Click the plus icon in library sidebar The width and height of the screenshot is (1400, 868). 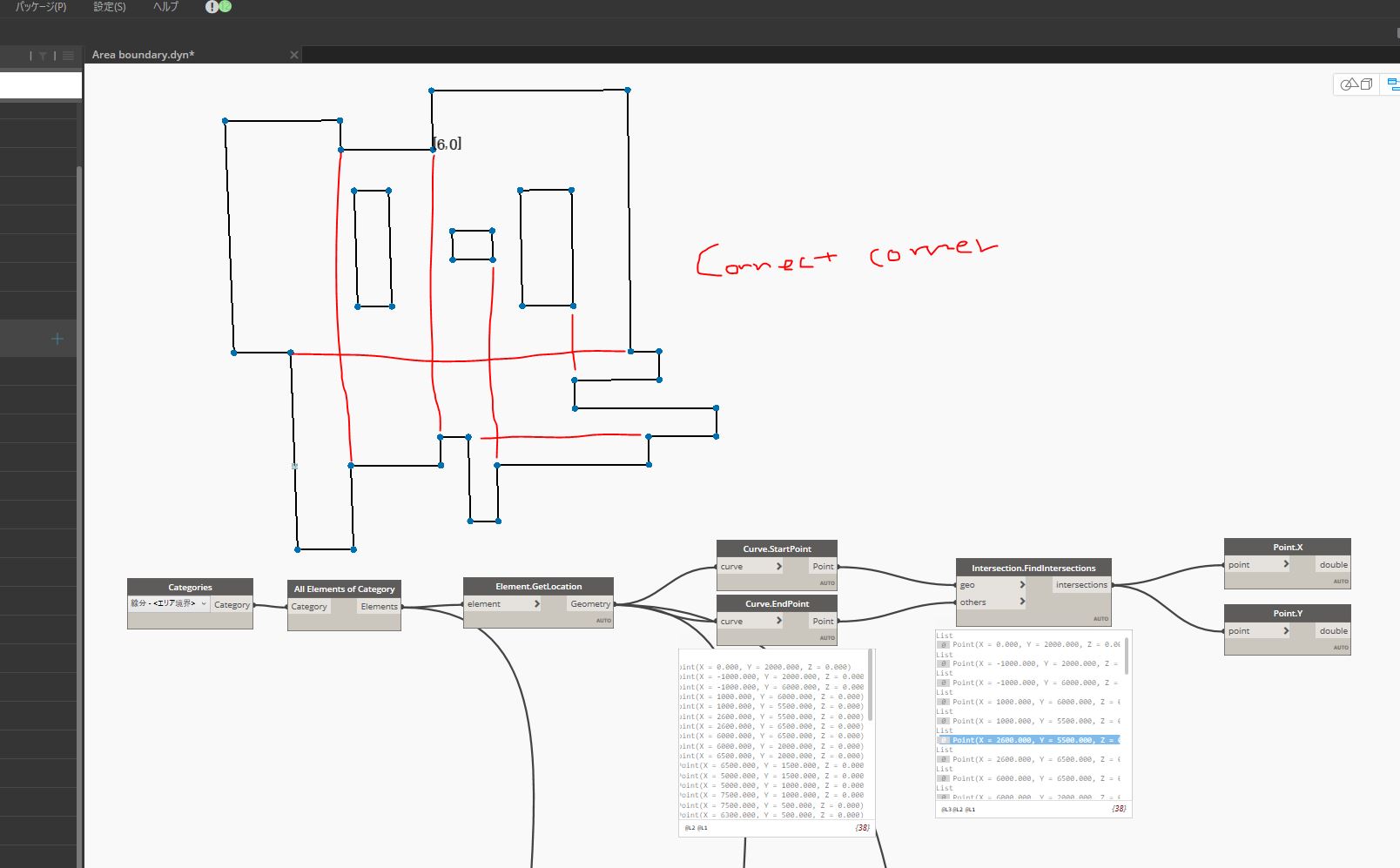57,339
